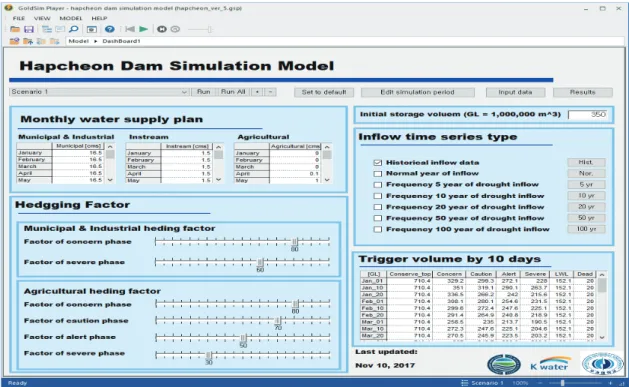Click the remove scenario minus button

(x=271, y=92)
